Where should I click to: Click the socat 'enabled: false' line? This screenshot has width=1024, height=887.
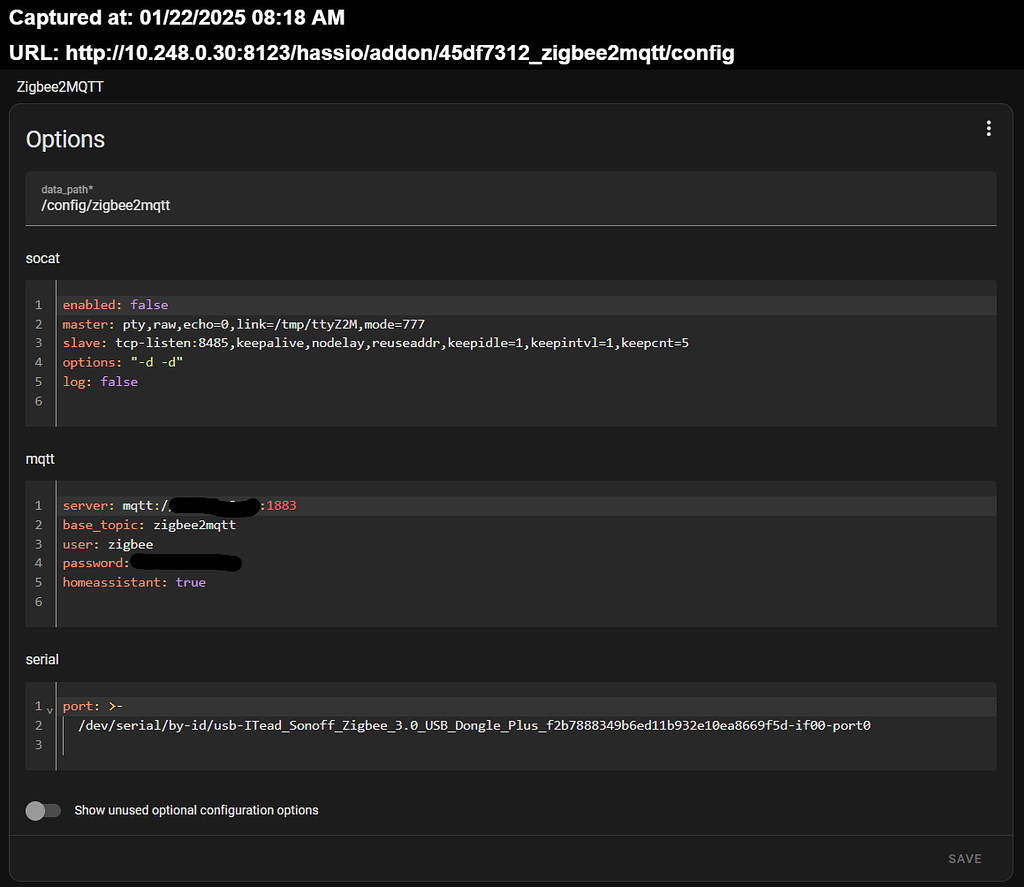coord(526,305)
